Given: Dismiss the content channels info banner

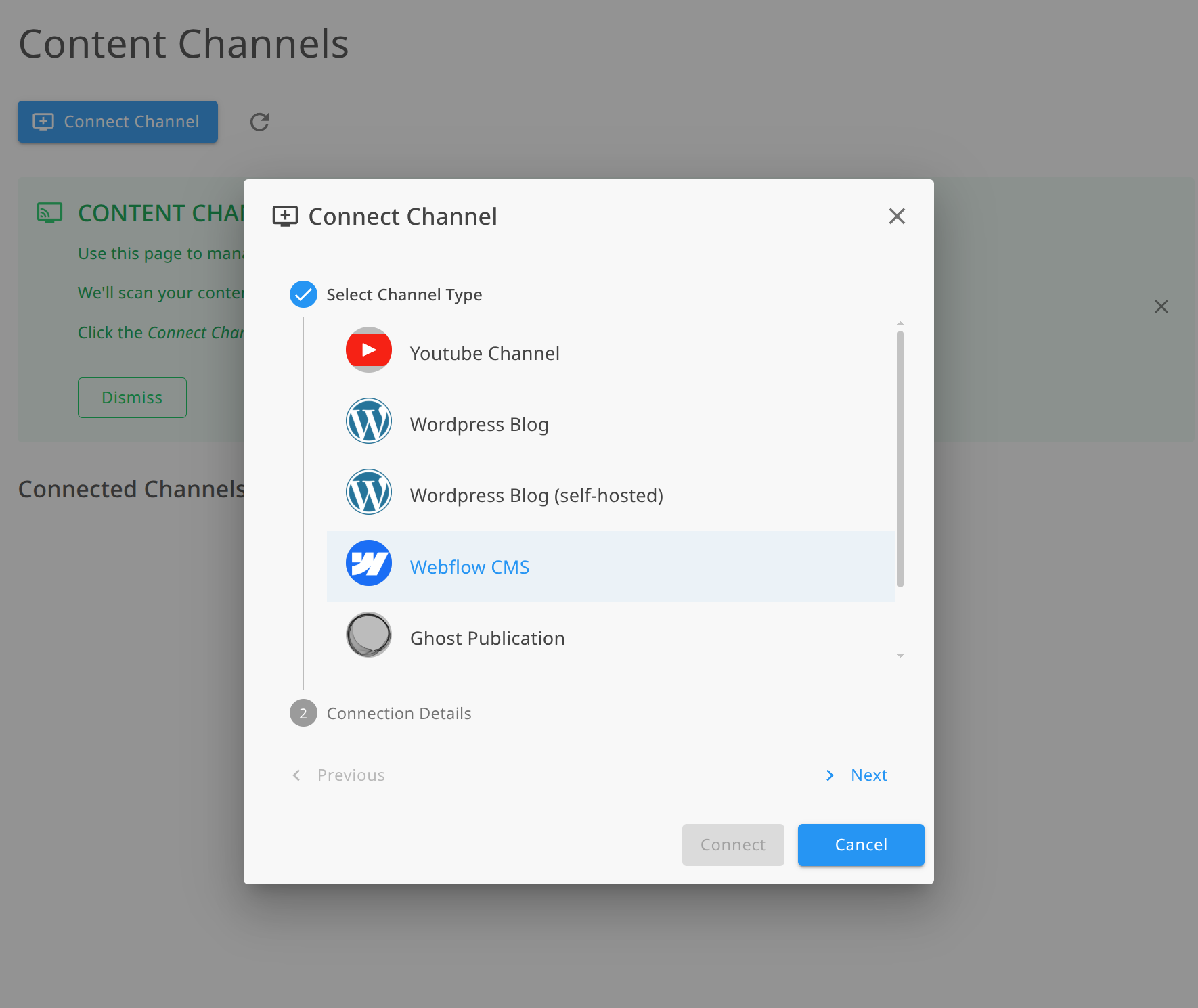Looking at the screenshot, I should [1161, 306].
